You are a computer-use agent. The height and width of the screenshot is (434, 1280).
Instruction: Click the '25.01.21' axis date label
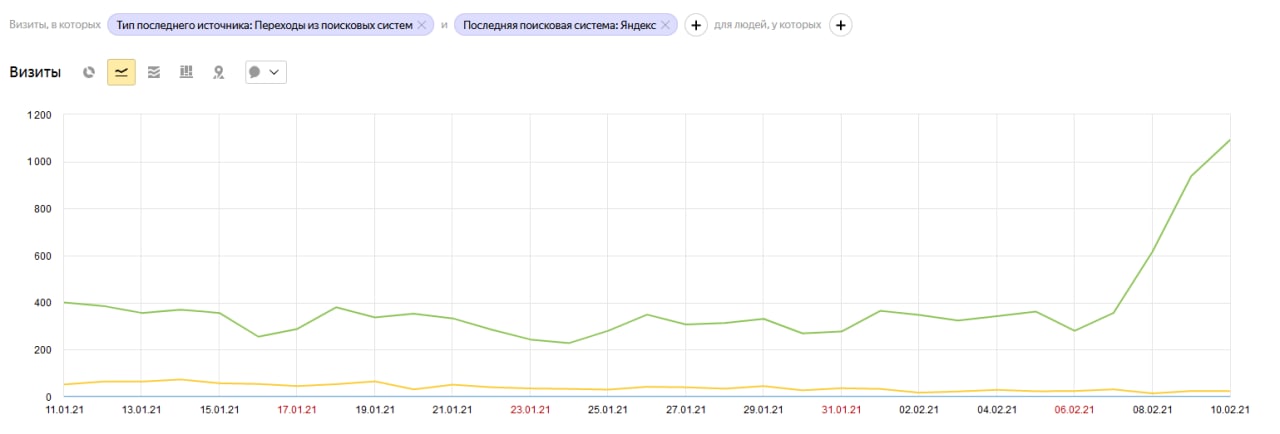[x=608, y=409]
